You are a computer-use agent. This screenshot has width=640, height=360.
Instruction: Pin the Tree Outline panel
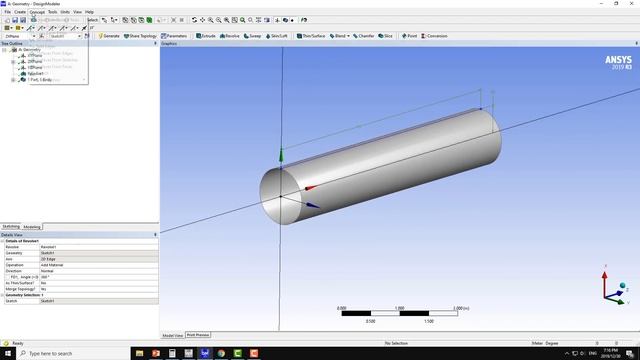point(155,43)
